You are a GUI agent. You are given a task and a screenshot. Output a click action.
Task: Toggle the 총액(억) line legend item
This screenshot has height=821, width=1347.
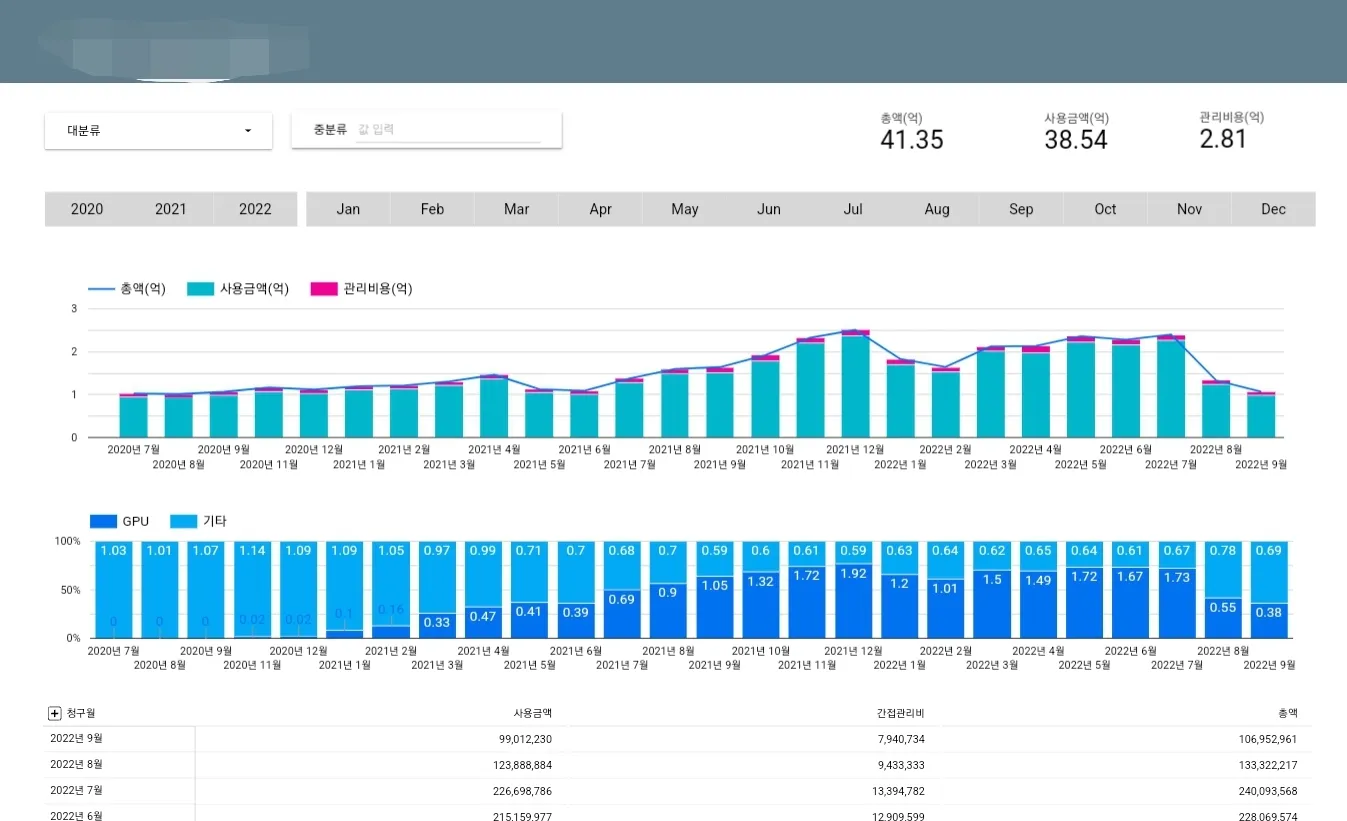click(127, 289)
